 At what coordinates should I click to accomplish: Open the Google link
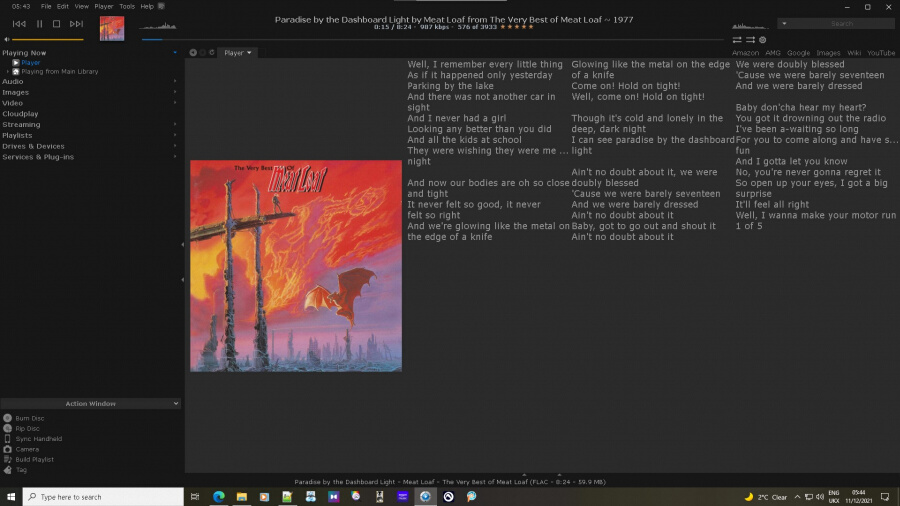click(798, 53)
